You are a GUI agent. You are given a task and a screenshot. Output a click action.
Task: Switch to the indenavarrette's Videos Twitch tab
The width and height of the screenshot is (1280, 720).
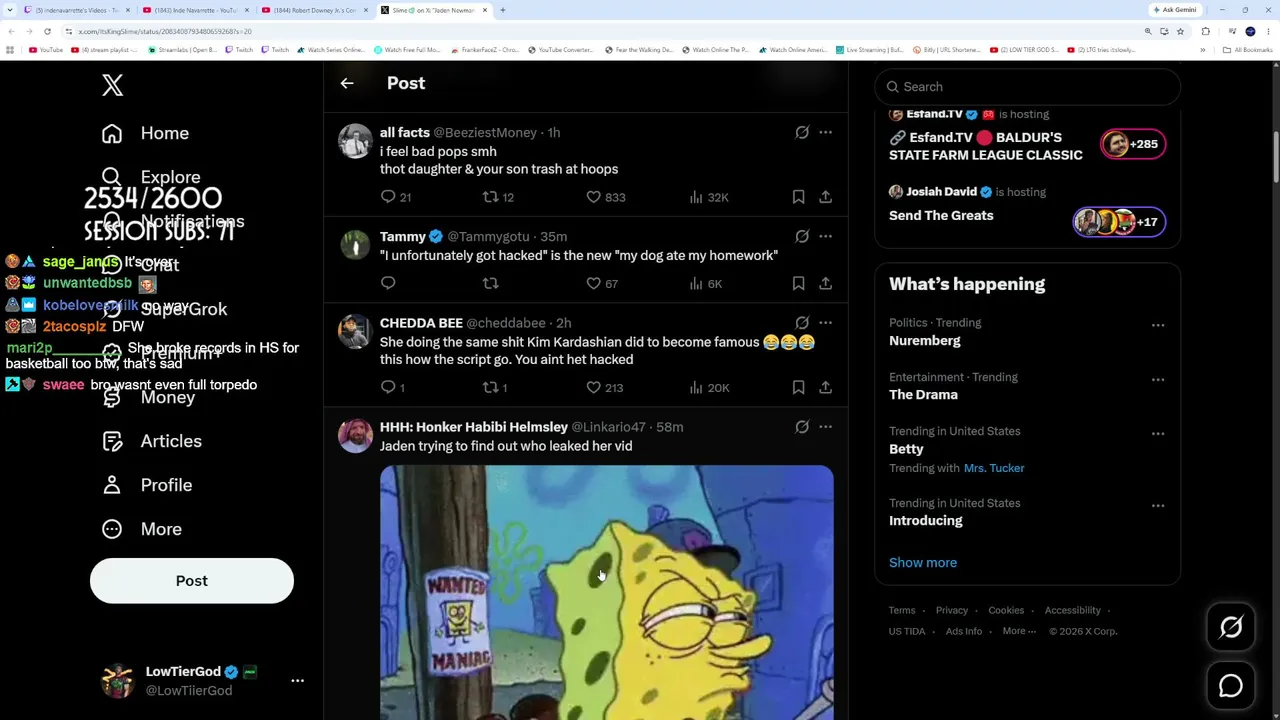pos(77,10)
